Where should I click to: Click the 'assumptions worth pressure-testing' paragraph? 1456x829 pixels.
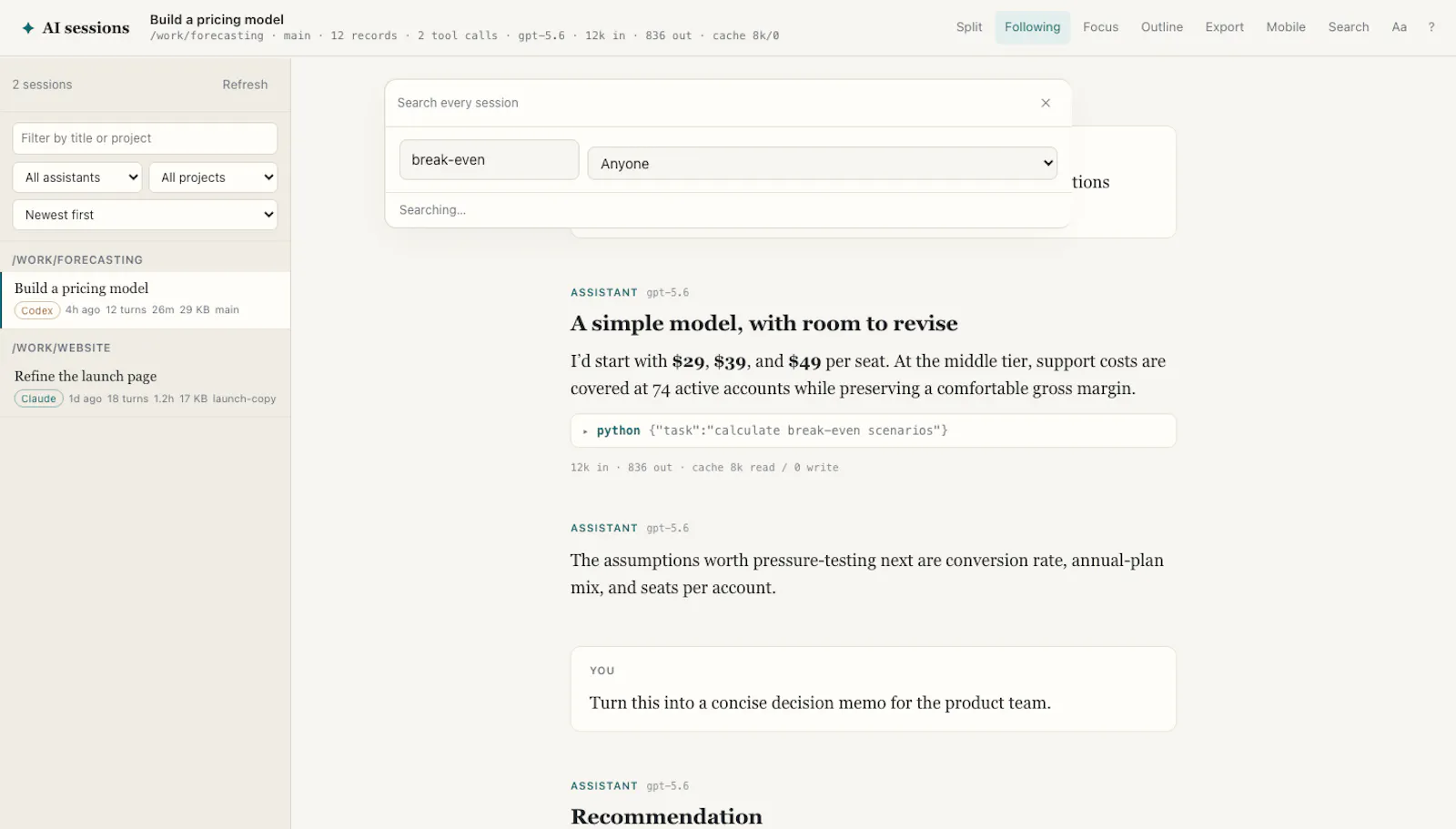(867, 574)
